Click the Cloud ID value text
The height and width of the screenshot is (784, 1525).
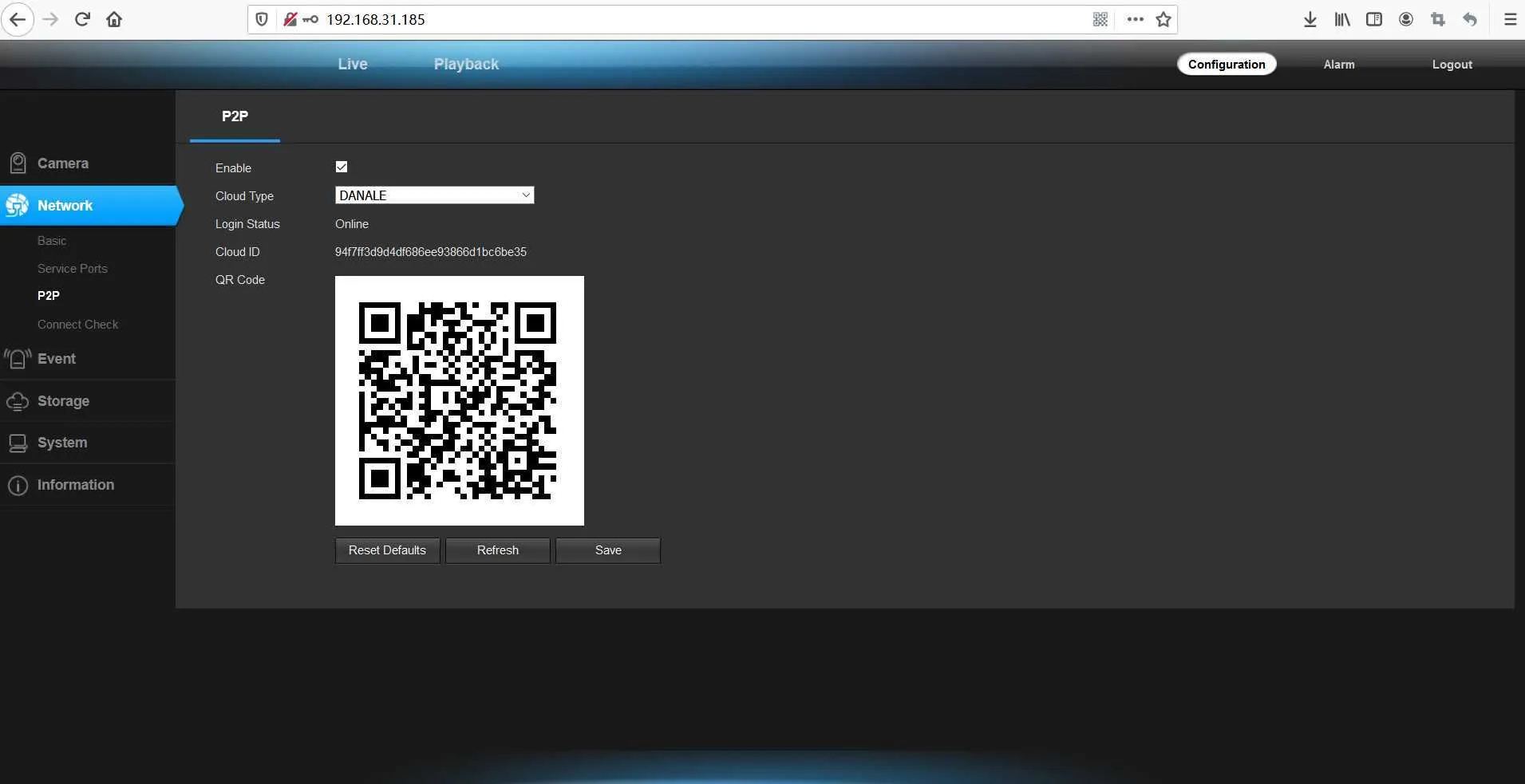pos(431,252)
